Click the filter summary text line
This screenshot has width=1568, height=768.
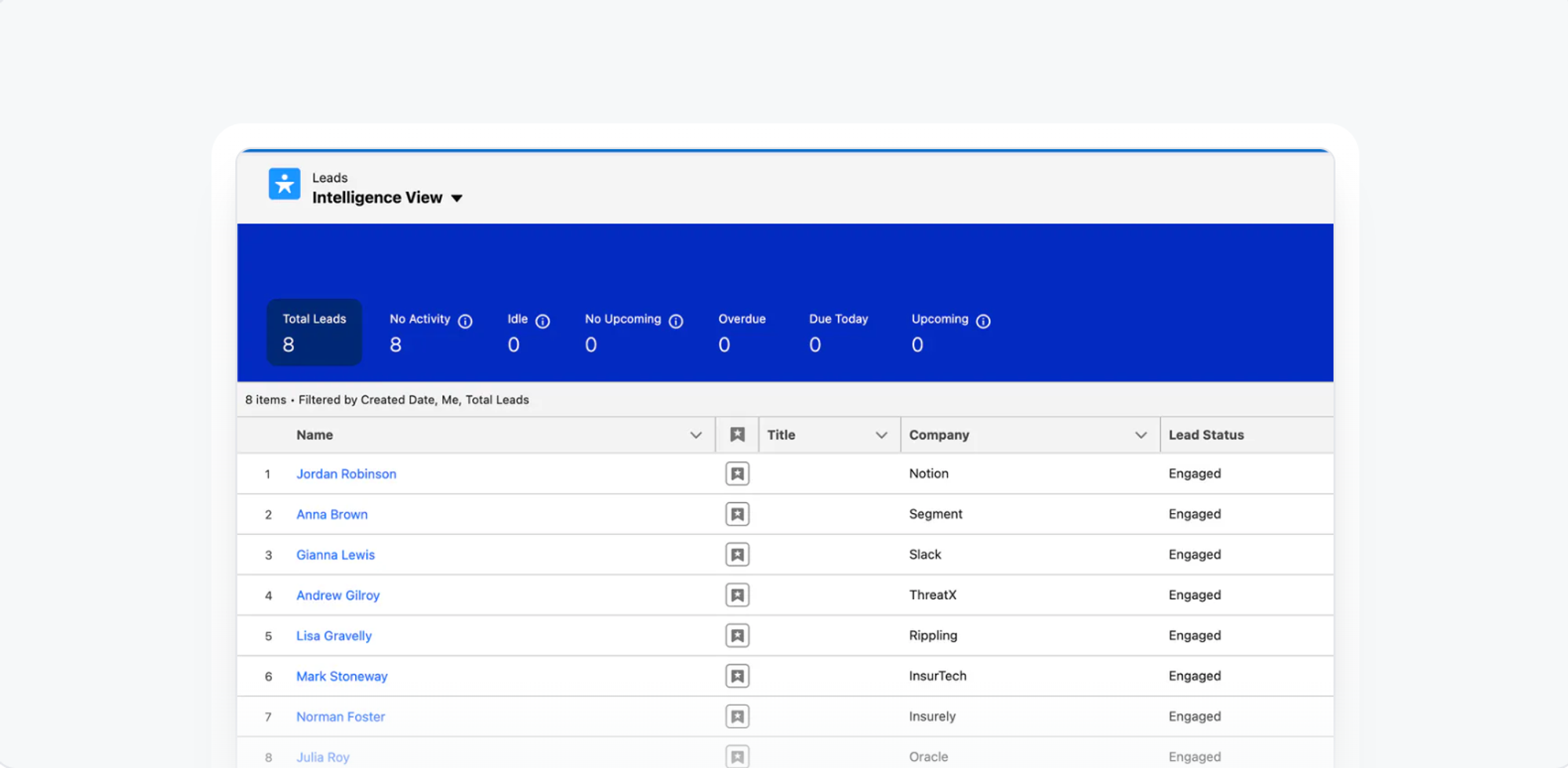click(x=387, y=400)
